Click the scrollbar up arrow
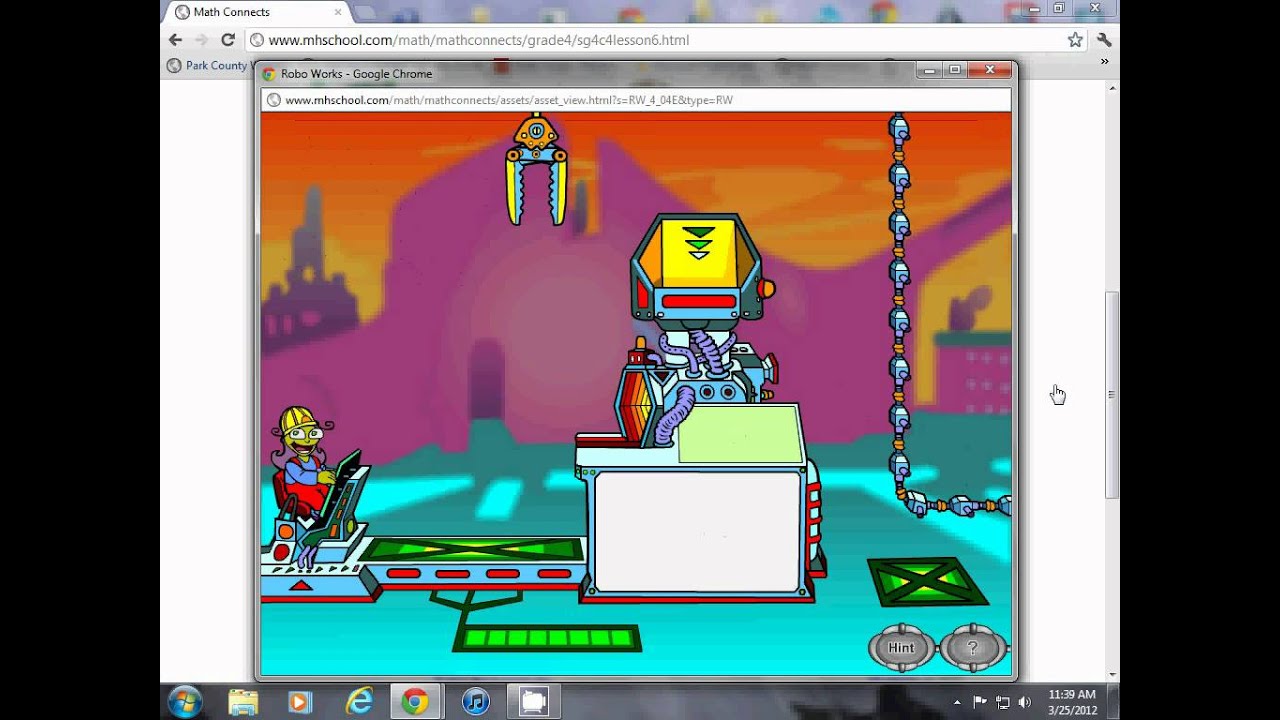 click(1112, 88)
